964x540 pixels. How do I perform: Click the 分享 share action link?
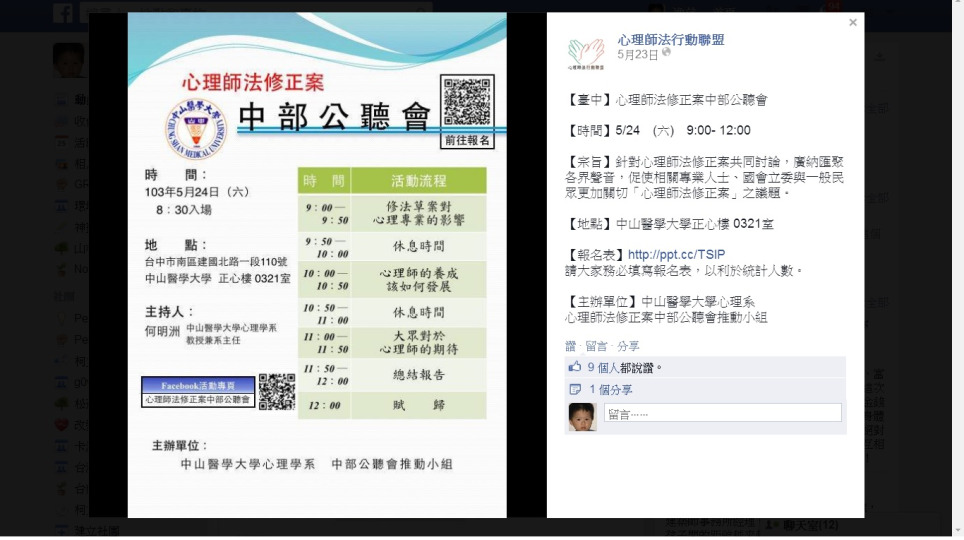tap(628, 346)
